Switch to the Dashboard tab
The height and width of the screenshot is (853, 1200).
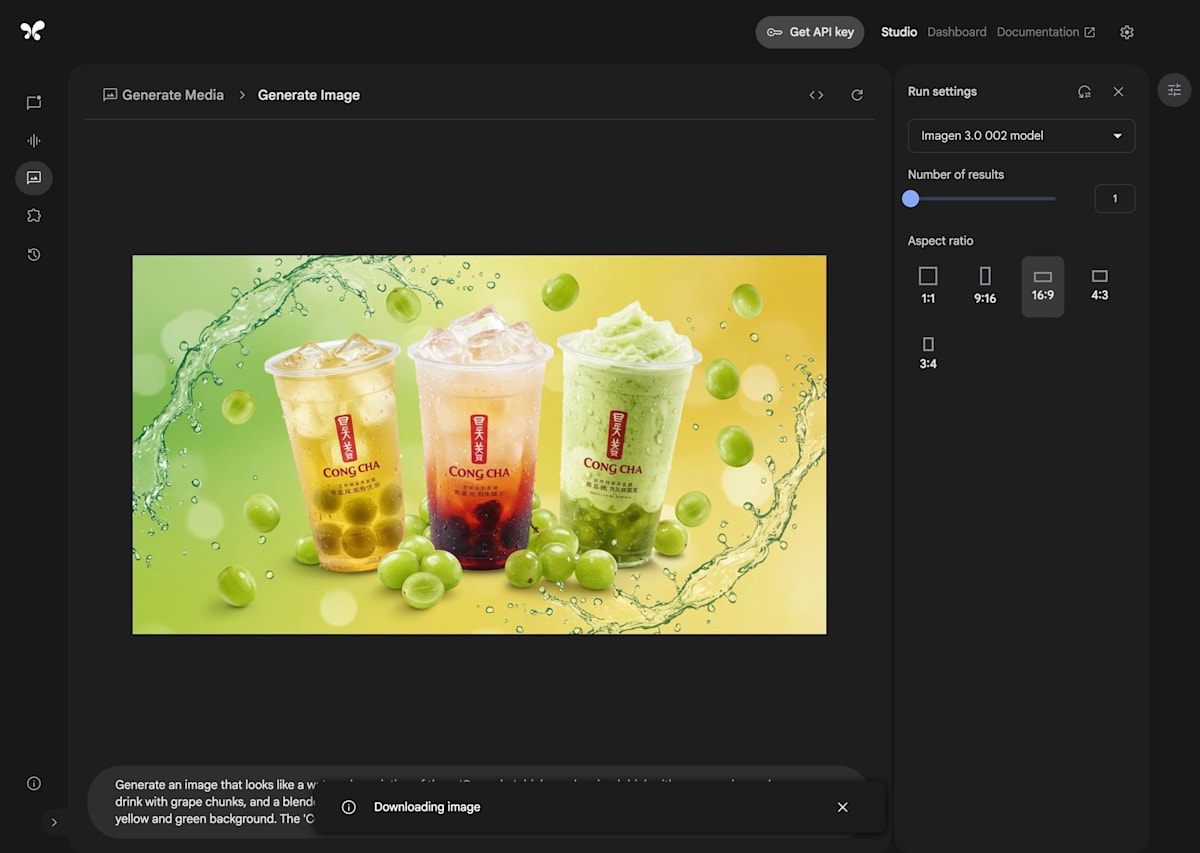[957, 32]
